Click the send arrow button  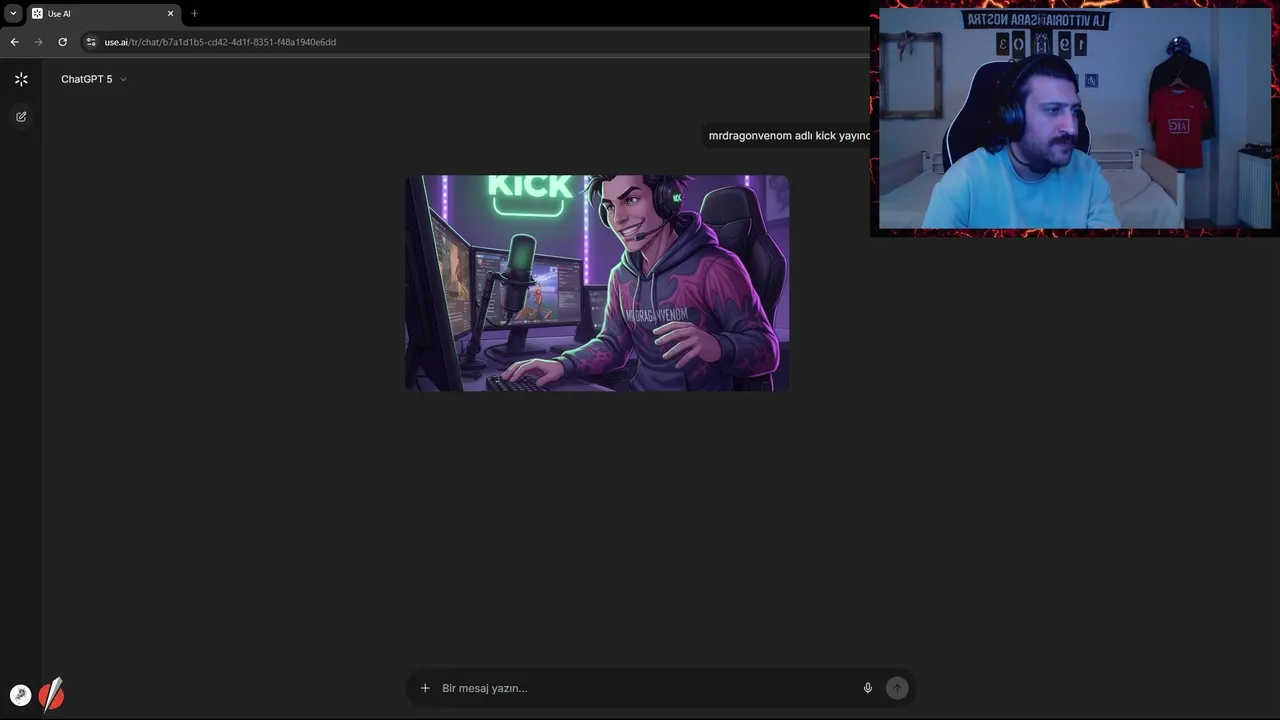point(897,688)
